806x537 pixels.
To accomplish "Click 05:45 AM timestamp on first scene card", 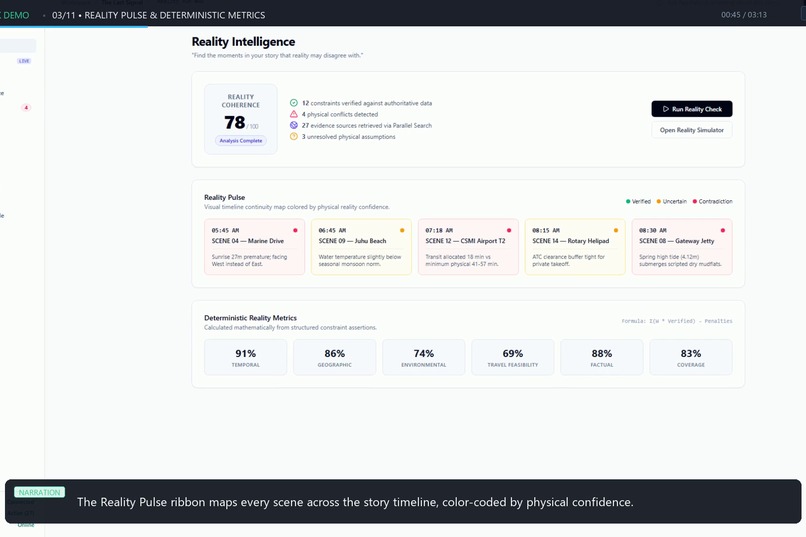I will [225, 230].
